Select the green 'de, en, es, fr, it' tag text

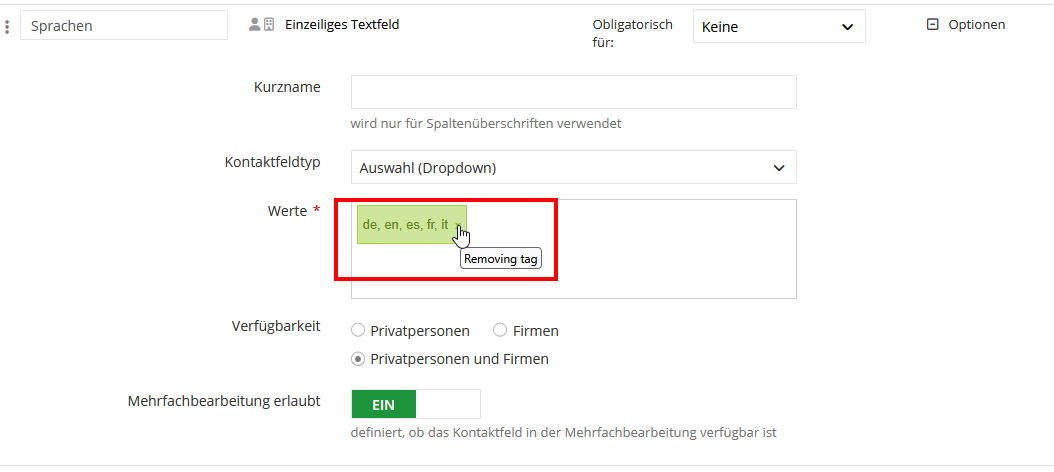click(x=405, y=225)
